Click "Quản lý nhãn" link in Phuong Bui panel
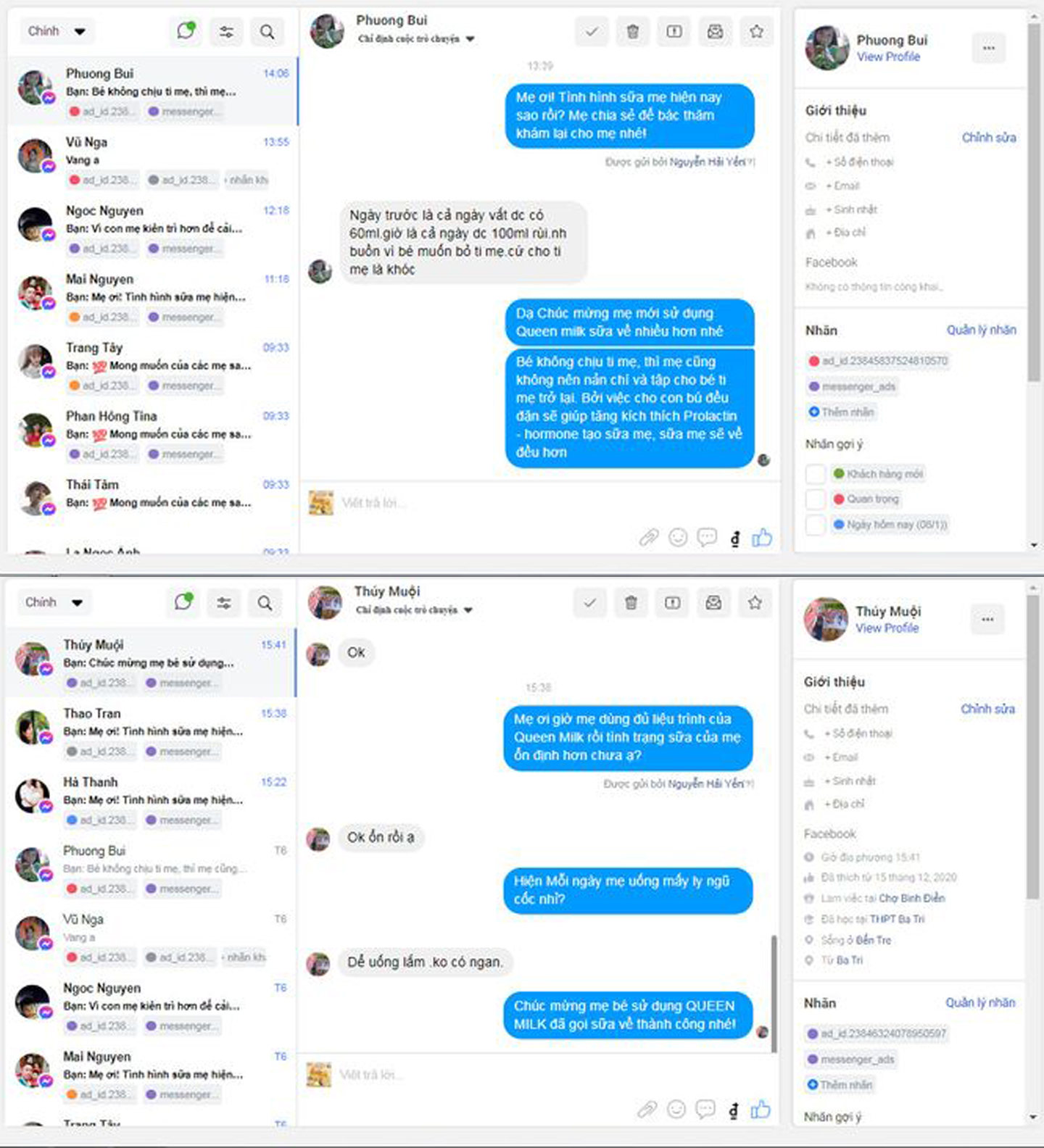The image size is (1044, 1148). pyautogui.click(x=981, y=330)
